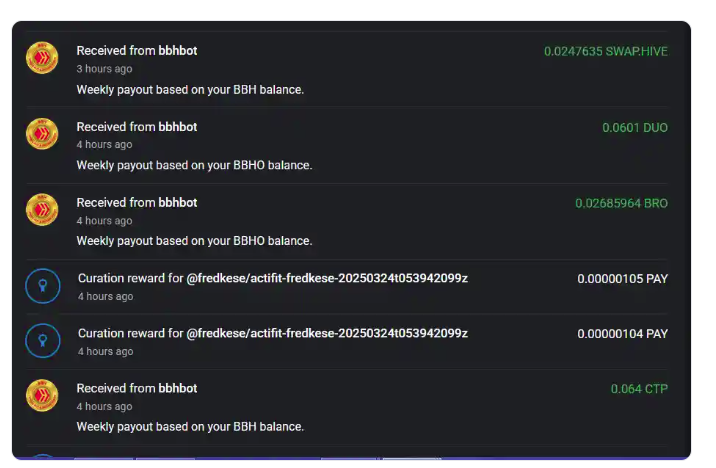Click bbhbot avatar beside DUO payout
This screenshot has height=468, width=716.
pos(42,134)
